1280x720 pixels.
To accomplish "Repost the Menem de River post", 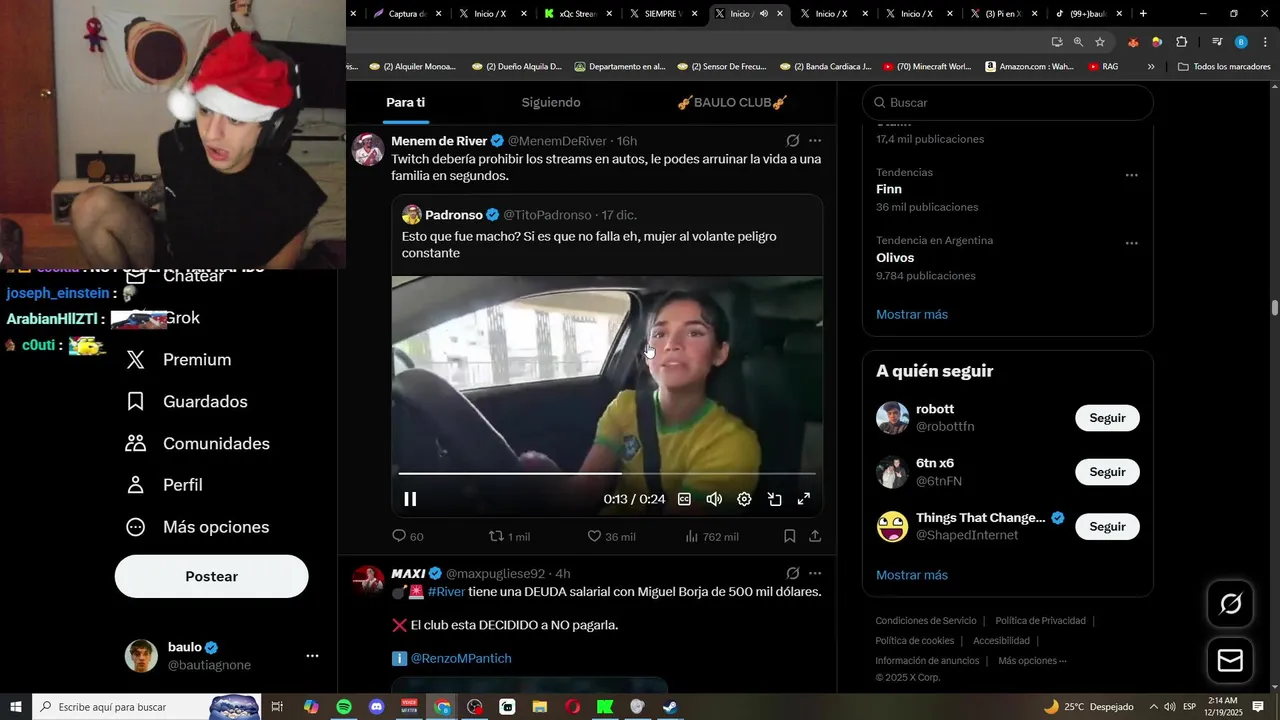I will (508, 536).
